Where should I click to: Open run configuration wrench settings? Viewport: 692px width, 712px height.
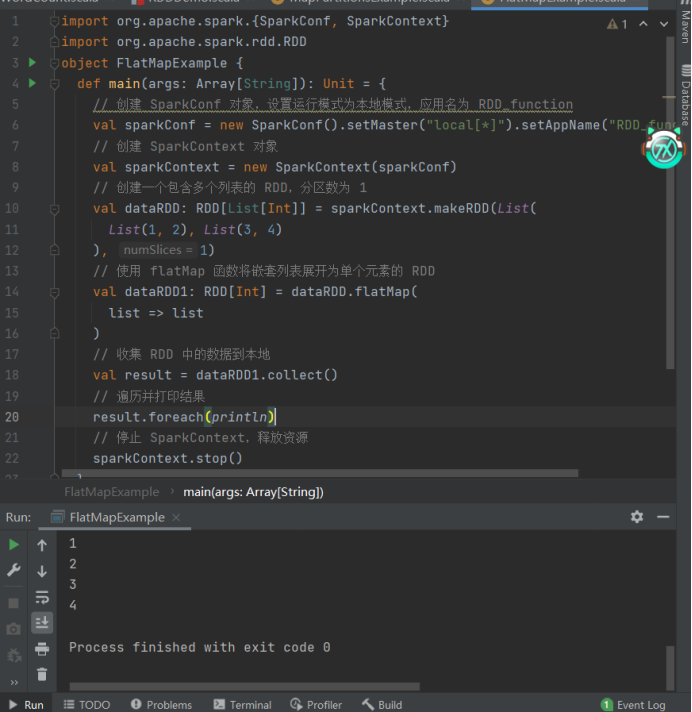tap(14, 570)
